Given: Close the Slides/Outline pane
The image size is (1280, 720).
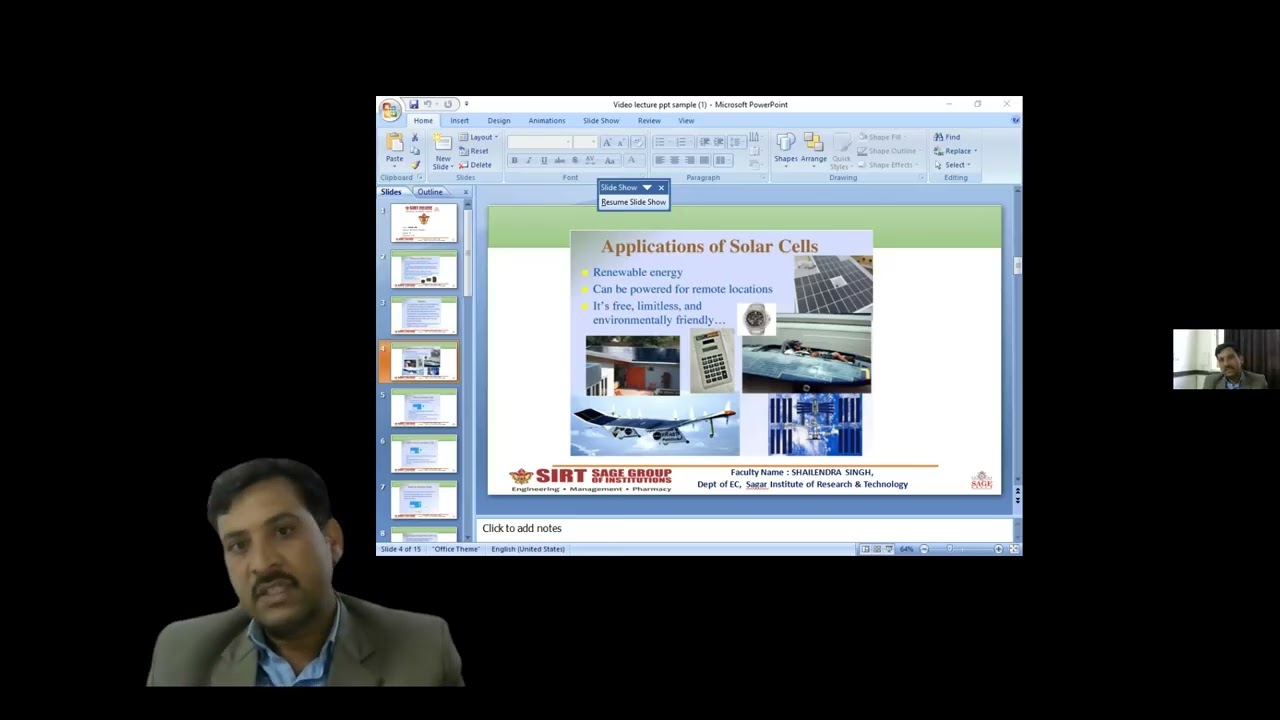Looking at the screenshot, I should [x=465, y=192].
